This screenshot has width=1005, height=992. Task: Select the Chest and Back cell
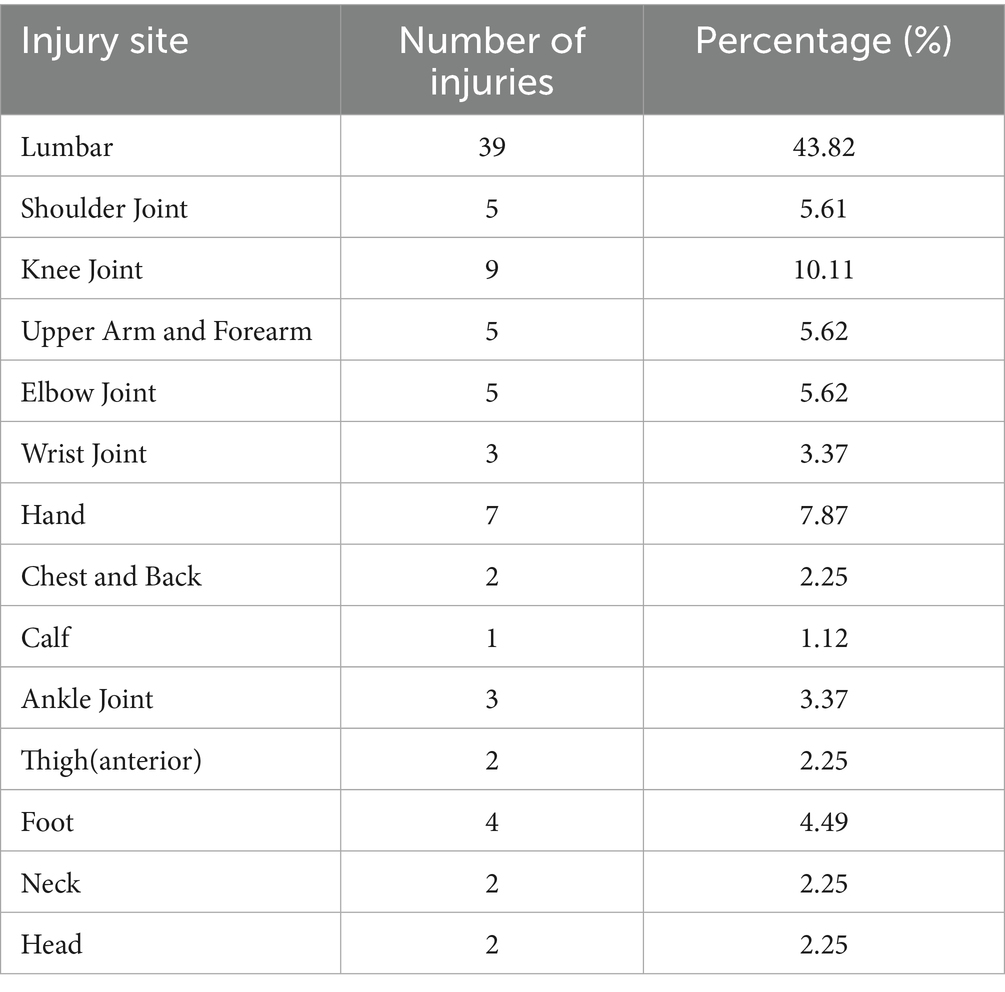click(111, 577)
